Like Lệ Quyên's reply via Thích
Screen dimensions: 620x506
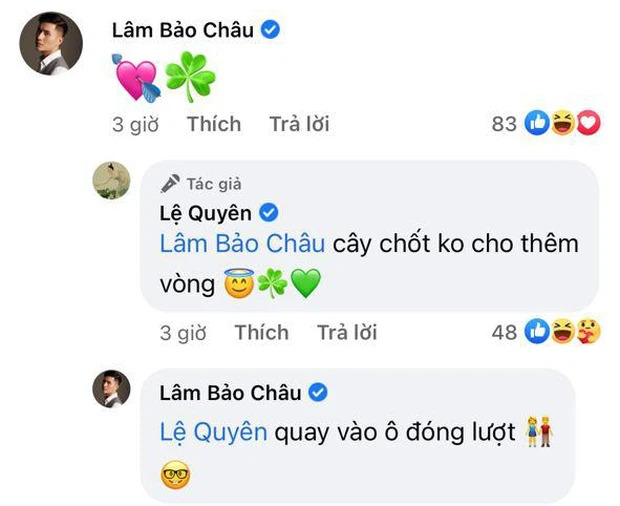[261, 332]
